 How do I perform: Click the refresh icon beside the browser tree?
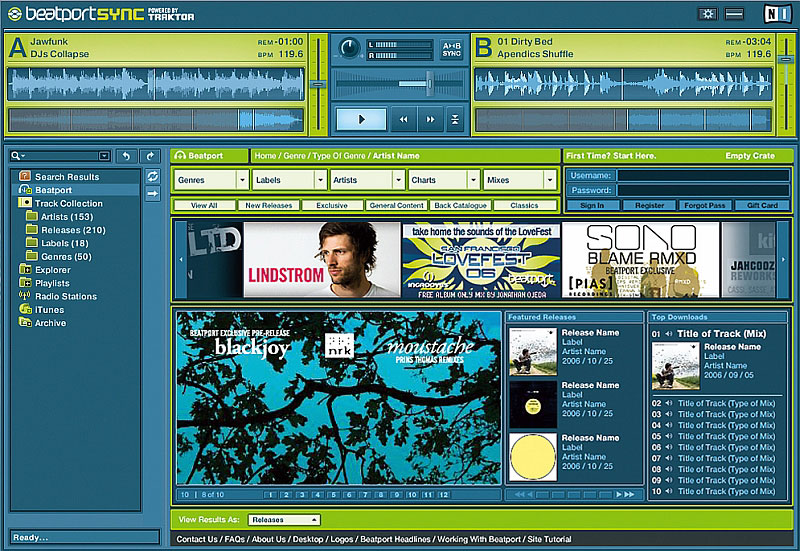click(x=152, y=176)
